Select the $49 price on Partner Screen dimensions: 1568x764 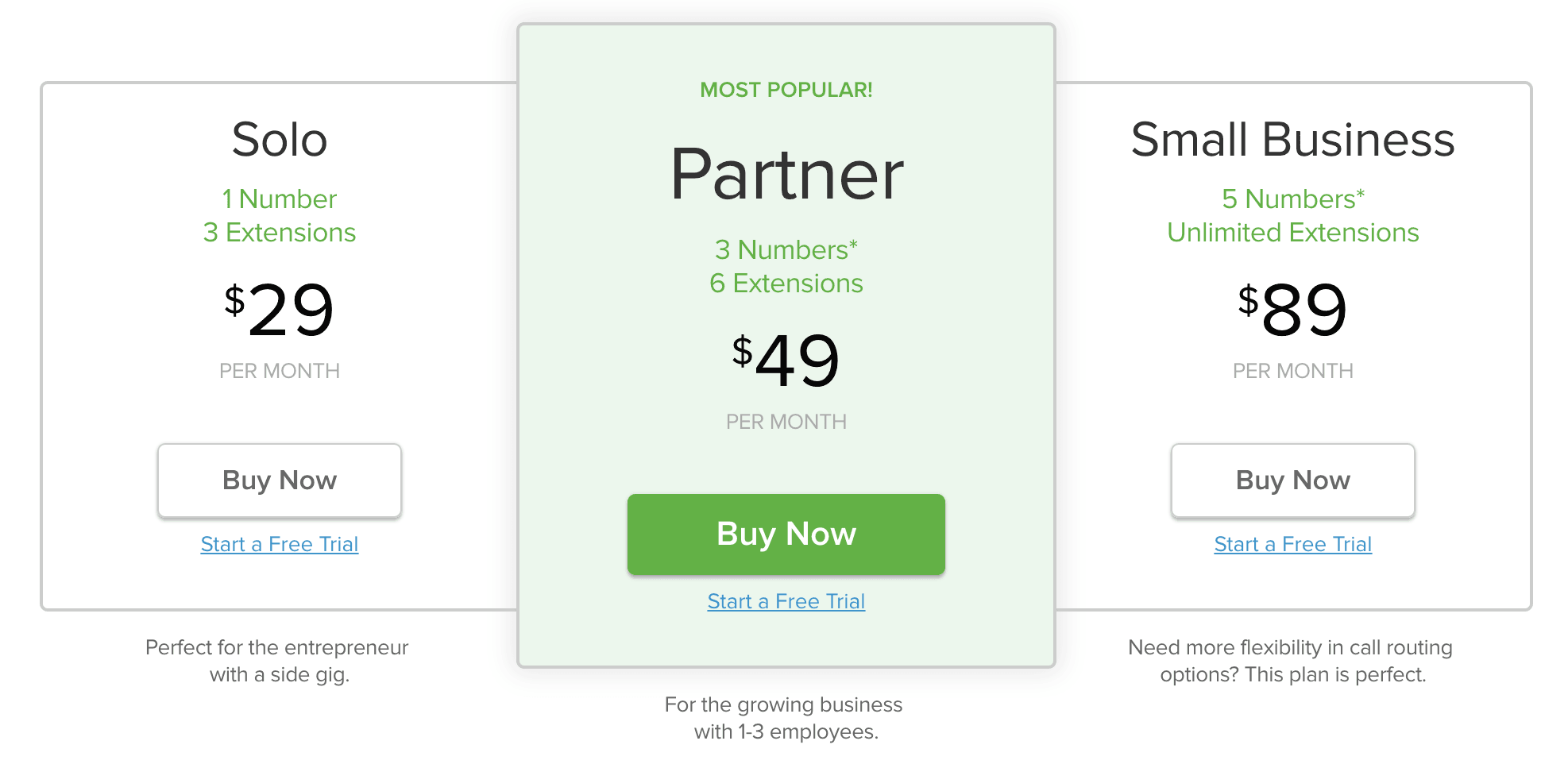pos(786,361)
